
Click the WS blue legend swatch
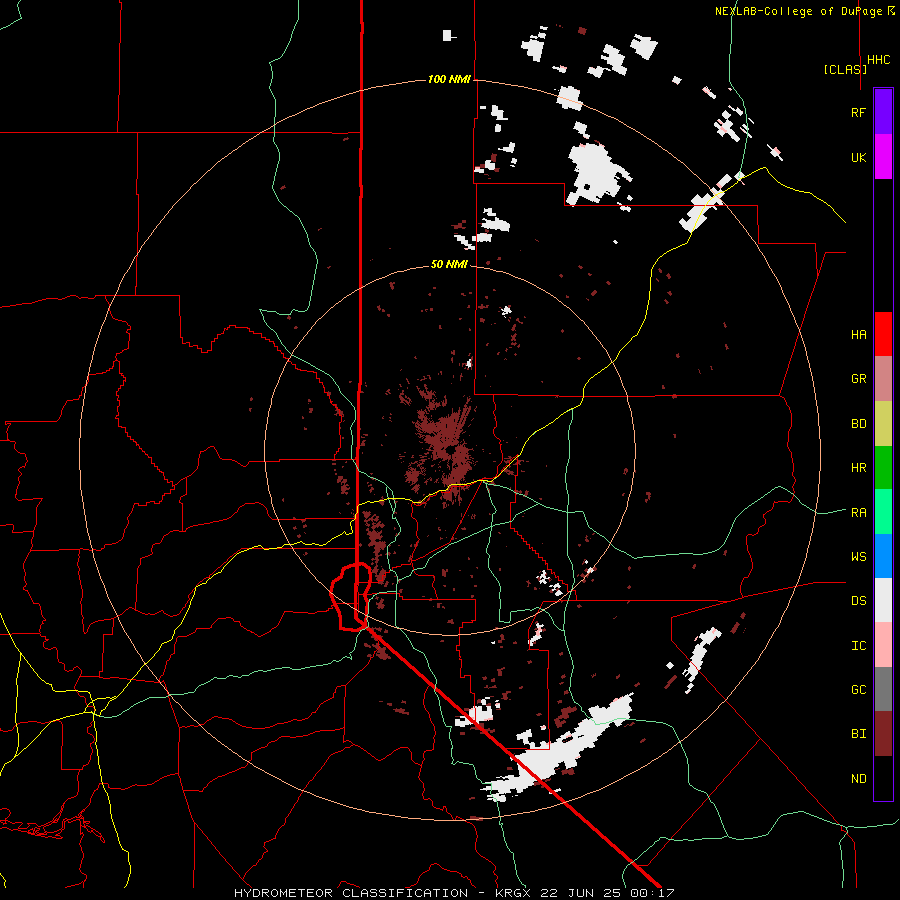coord(883,556)
